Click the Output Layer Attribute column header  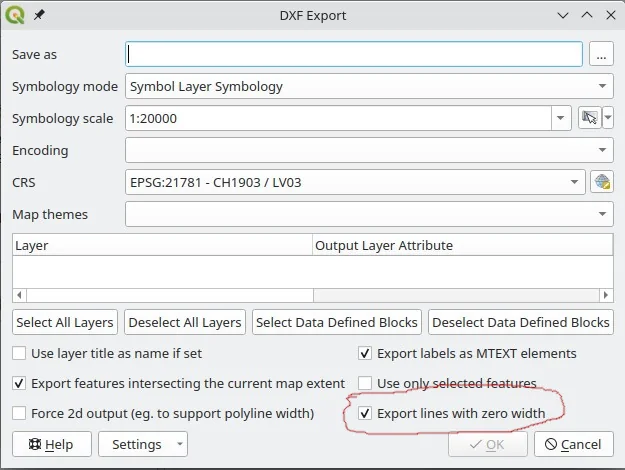462,245
